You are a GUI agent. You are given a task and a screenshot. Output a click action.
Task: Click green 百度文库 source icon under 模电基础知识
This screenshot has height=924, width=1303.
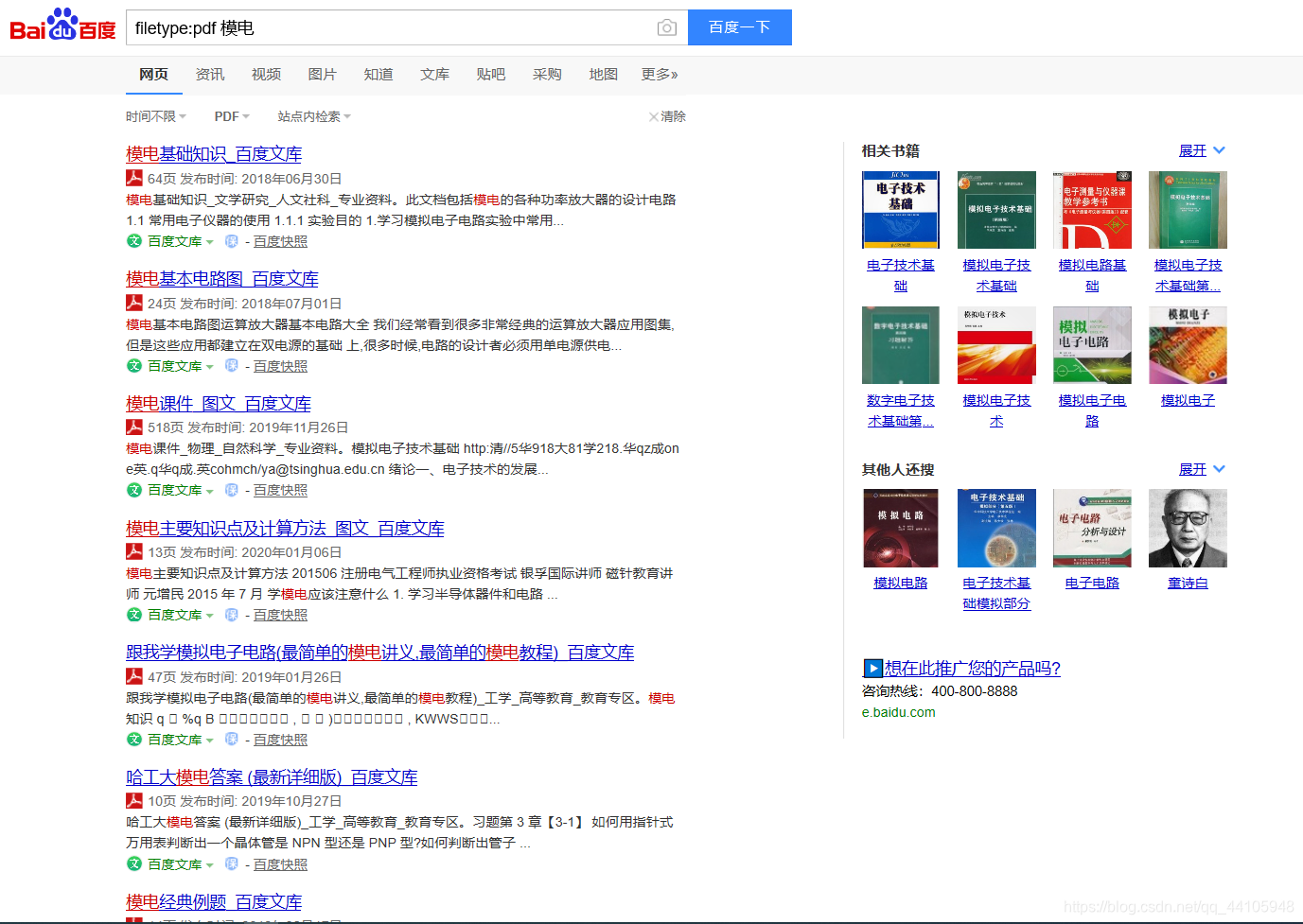[x=134, y=241]
